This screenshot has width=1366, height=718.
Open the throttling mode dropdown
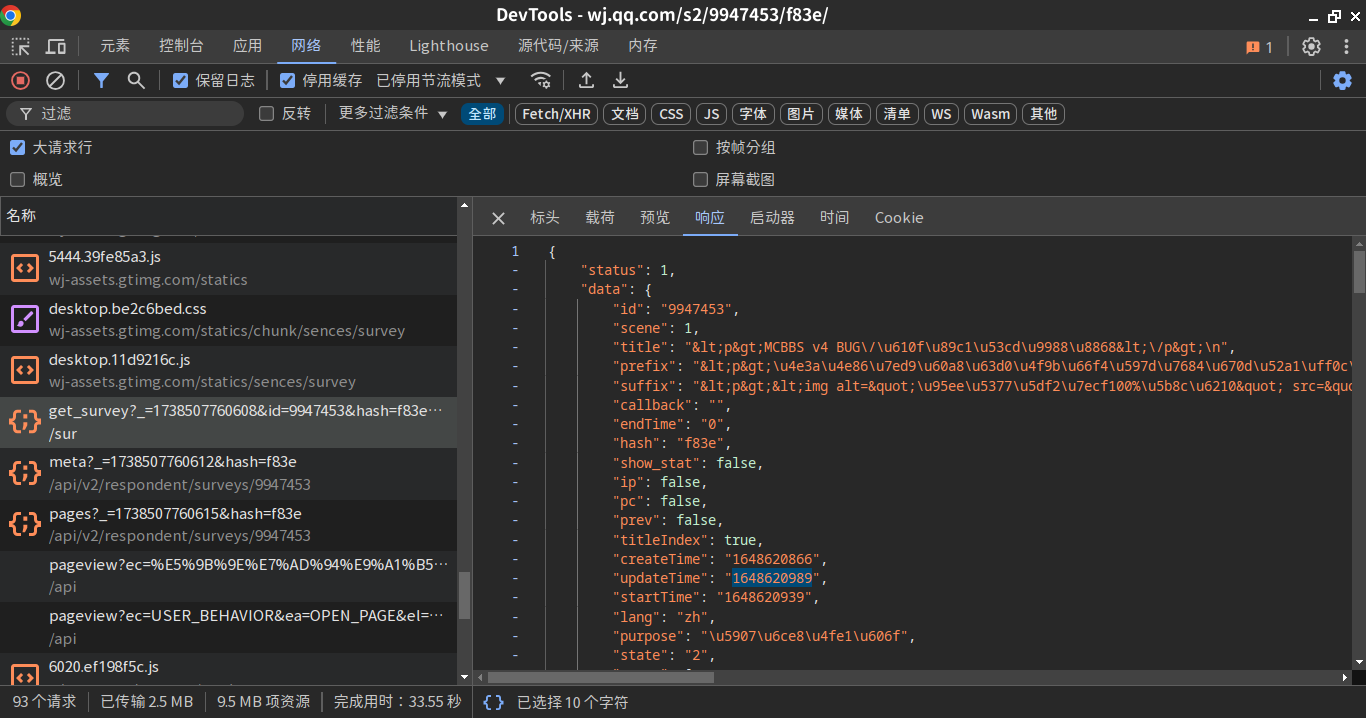[441, 80]
